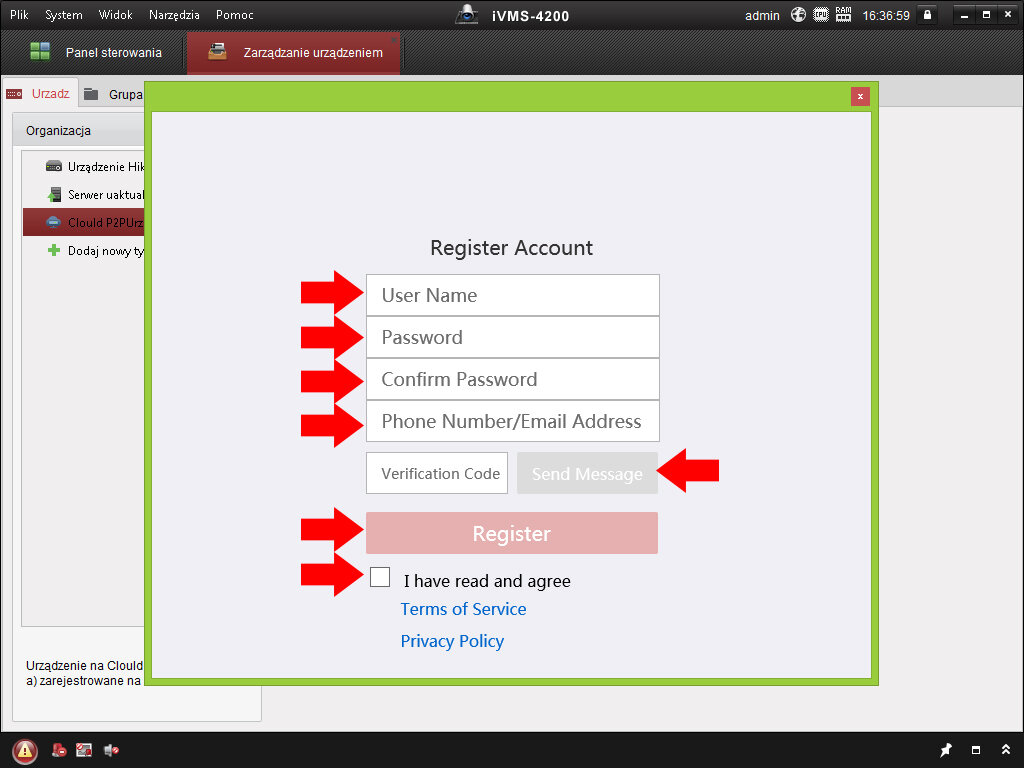This screenshot has height=768, width=1024.
Task: Click the lock icon in title bar
Action: [927, 15]
